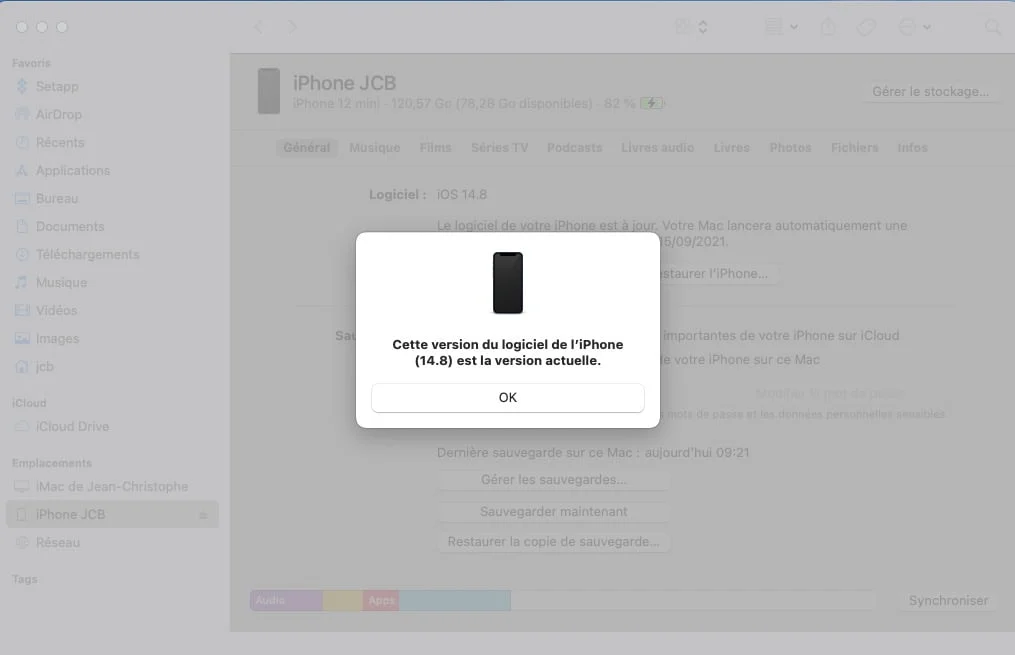Confirm the dialog with OK
The image size is (1015, 655).
click(x=508, y=397)
